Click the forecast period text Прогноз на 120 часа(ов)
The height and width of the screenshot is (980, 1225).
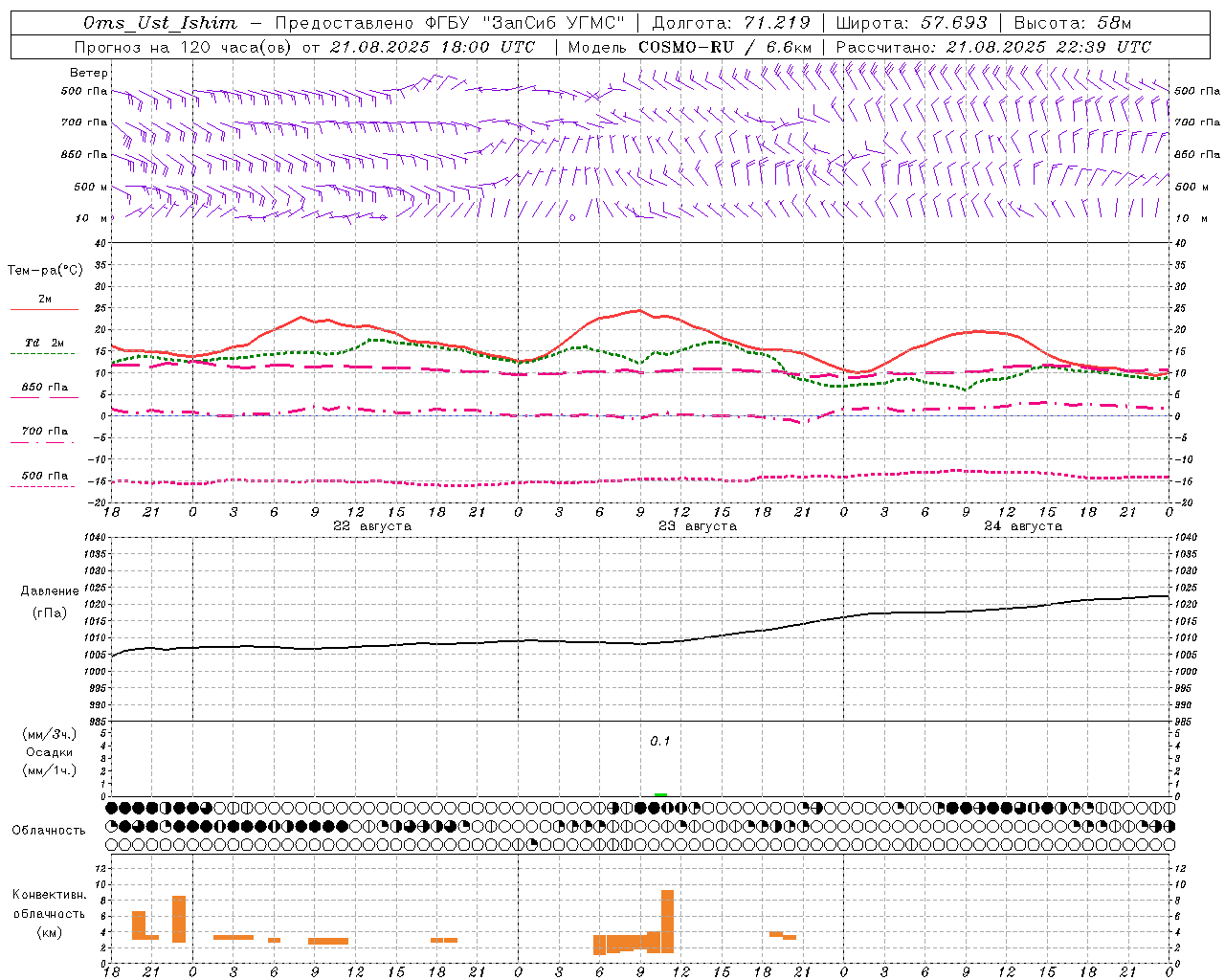184,47
